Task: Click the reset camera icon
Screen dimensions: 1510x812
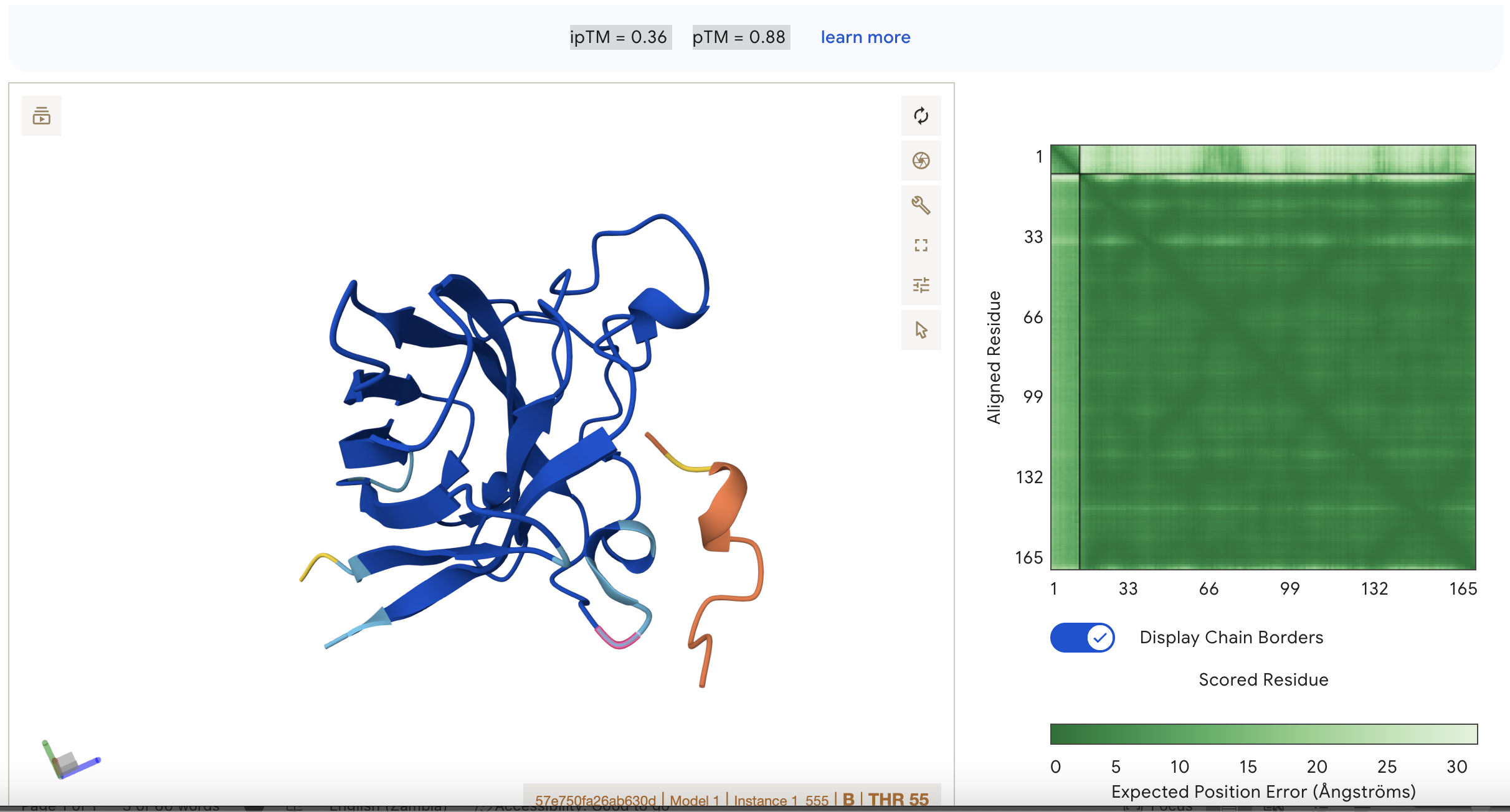Action: pos(921,116)
